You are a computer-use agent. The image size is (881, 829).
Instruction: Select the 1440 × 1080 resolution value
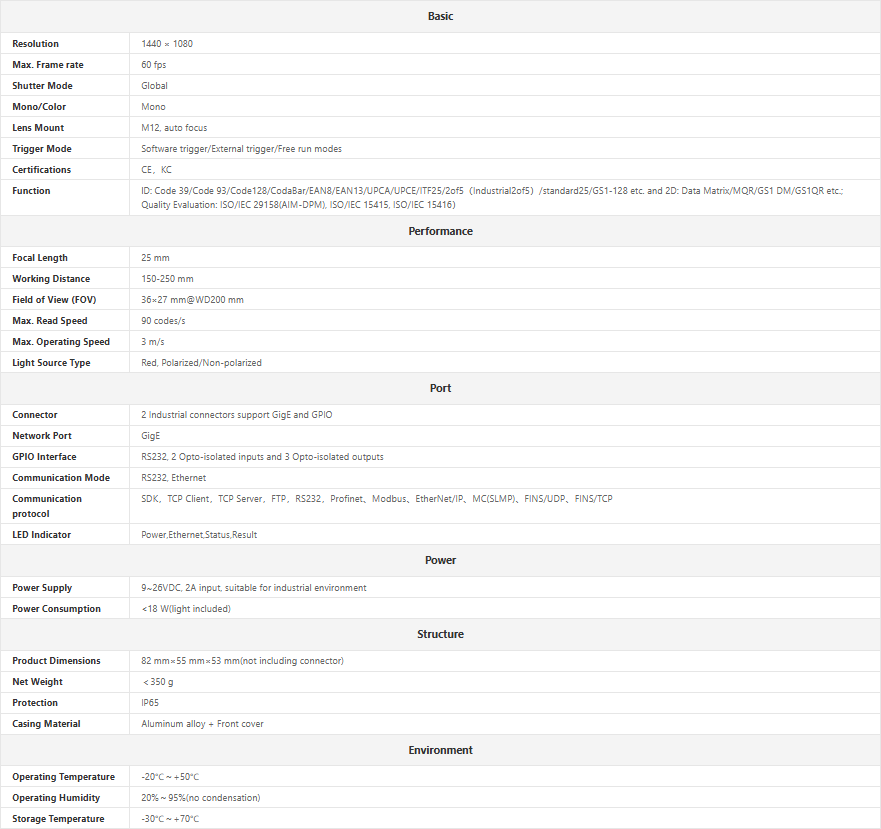click(167, 44)
